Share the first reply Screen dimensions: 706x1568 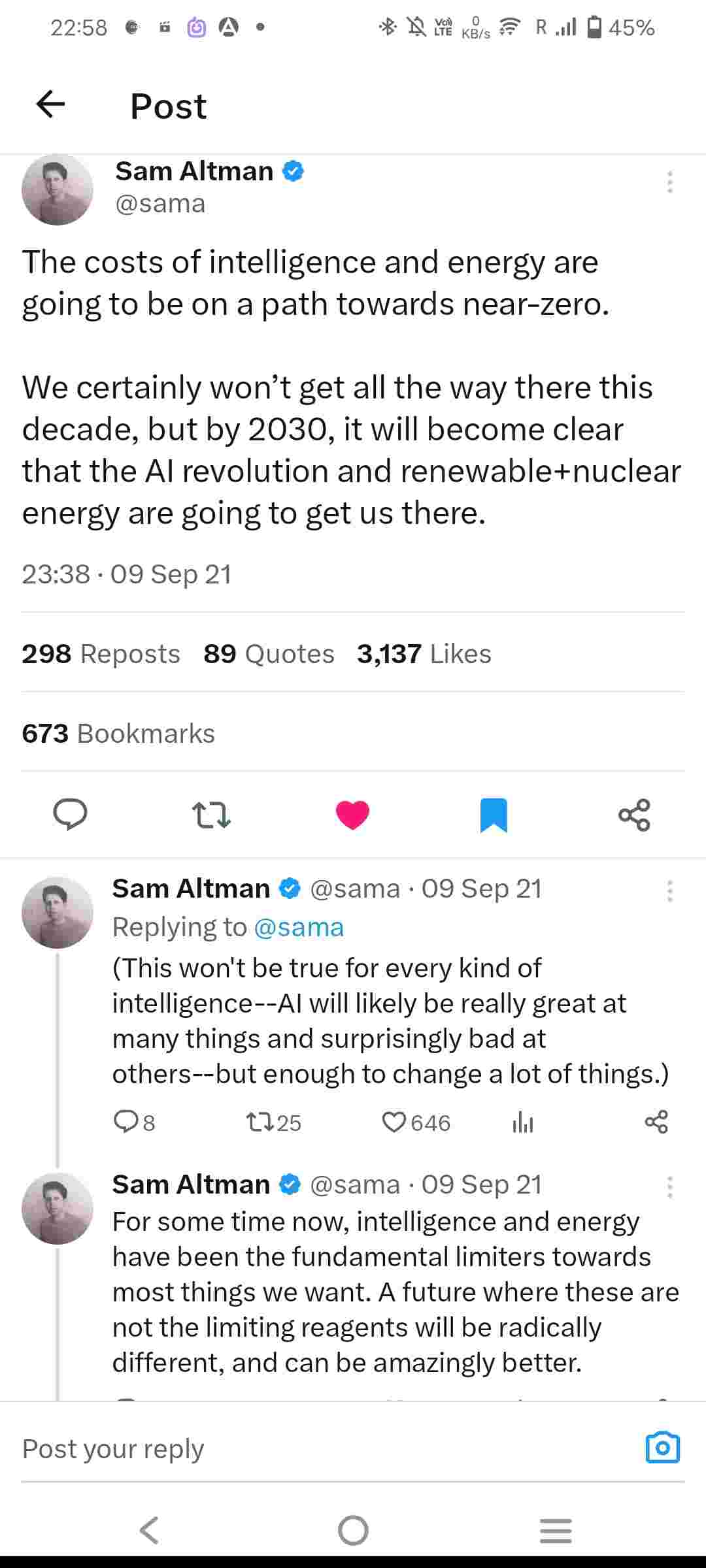click(x=656, y=1122)
